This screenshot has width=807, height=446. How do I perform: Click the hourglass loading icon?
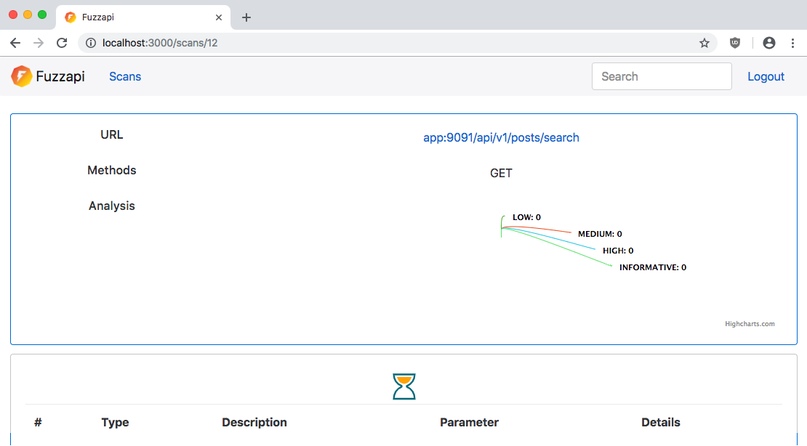pyautogui.click(x=404, y=386)
